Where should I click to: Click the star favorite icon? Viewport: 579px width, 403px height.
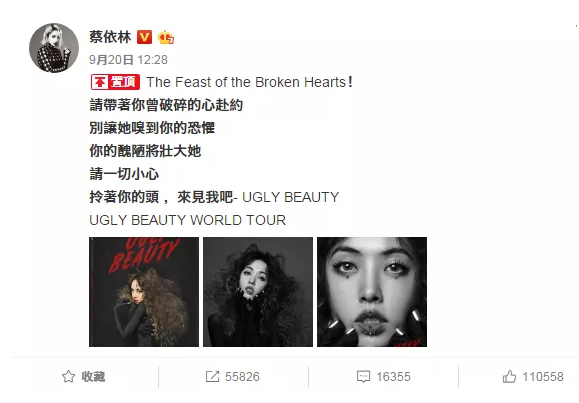point(68,376)
